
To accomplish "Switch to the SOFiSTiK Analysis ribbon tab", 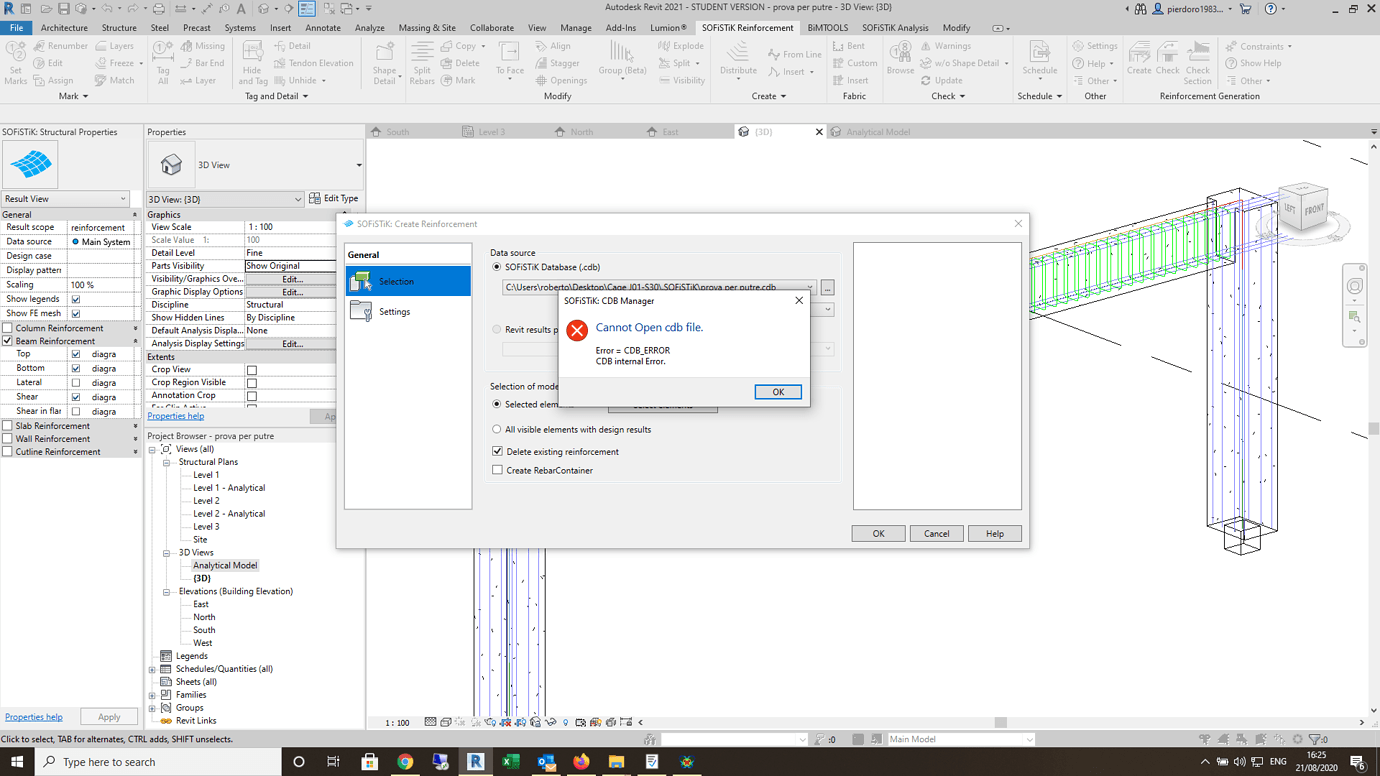I will (x=894, y=27).
